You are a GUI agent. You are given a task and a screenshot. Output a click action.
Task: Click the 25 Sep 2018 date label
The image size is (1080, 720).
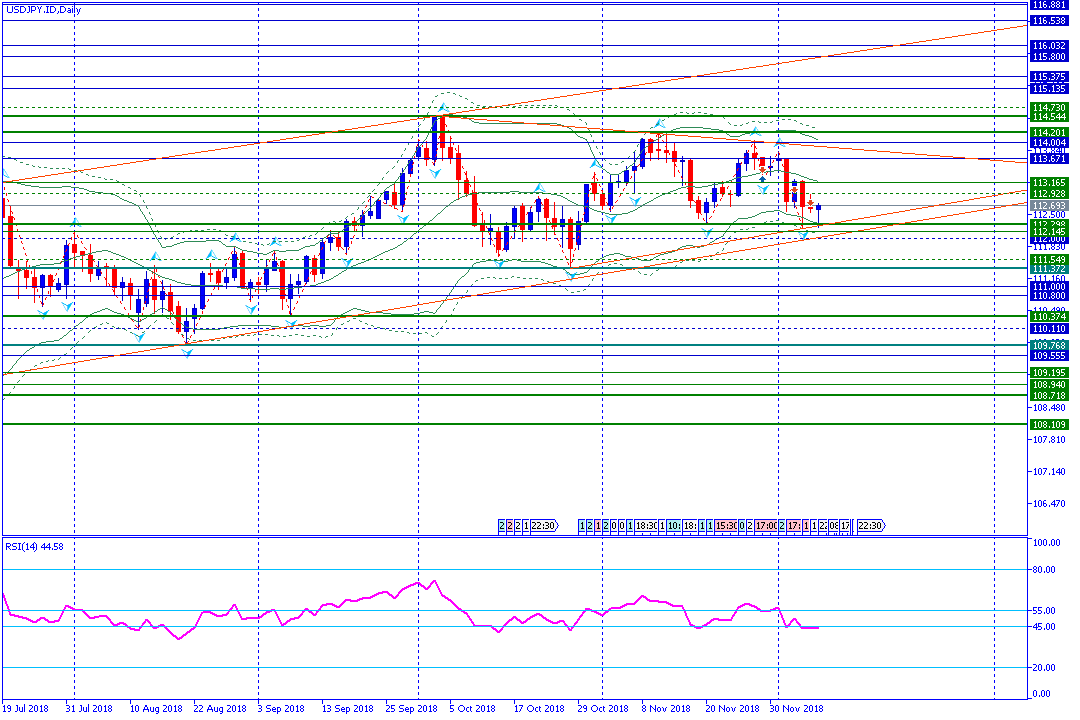click(411, 708)
